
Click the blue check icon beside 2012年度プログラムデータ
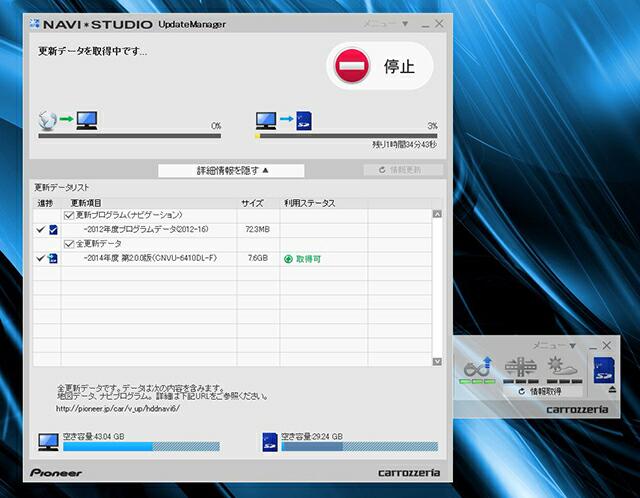[x=53, y=230]
